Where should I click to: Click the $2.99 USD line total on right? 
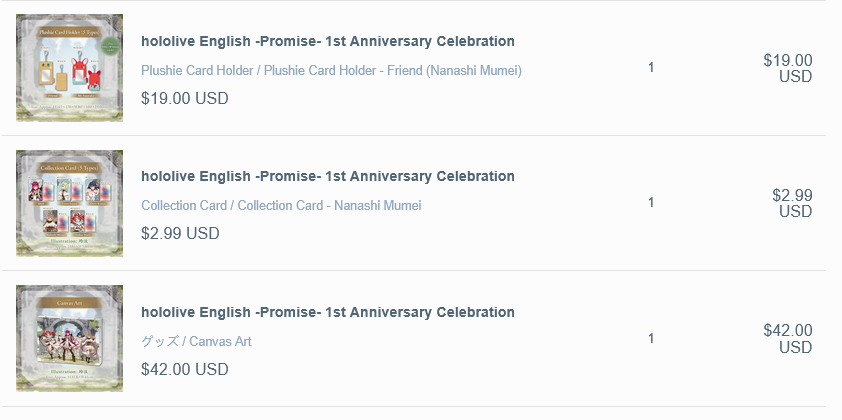click(792, 203)
